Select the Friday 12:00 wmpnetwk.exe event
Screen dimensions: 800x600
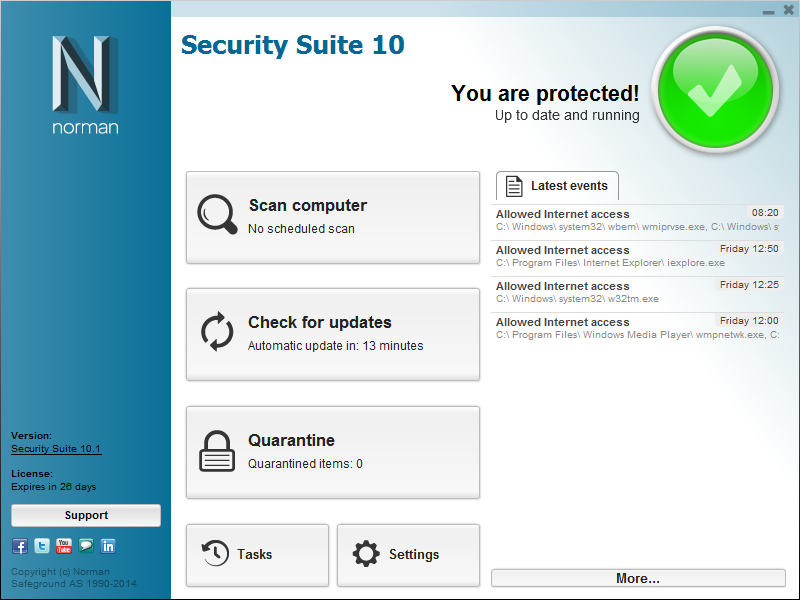(637, 328)
